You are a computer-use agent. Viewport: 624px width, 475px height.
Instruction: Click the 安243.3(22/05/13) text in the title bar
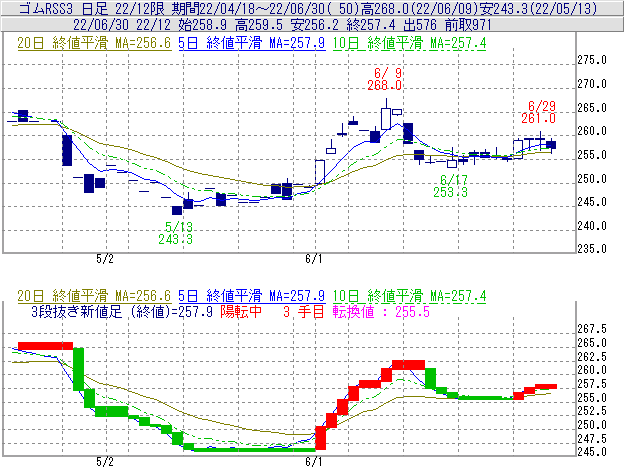(538, 8)
